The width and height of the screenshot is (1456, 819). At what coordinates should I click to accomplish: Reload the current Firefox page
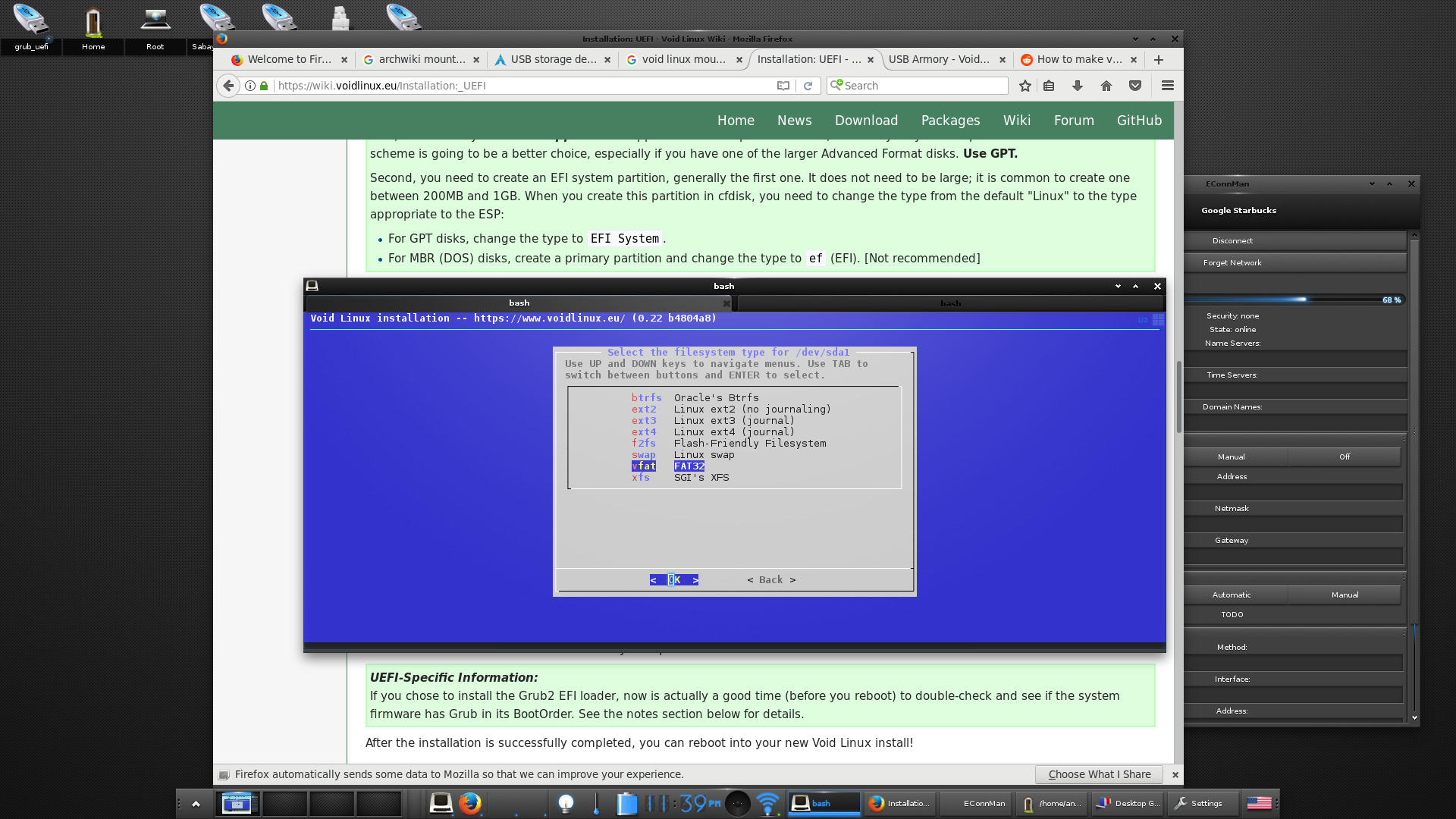808,86
